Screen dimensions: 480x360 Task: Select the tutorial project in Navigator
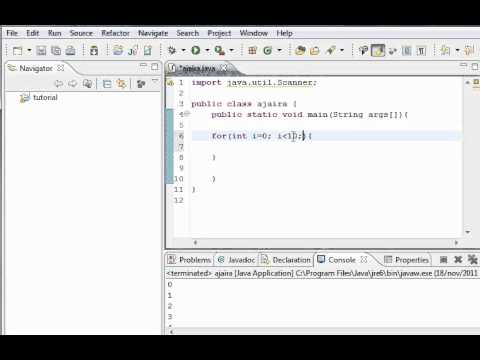(x=45, y=98)
